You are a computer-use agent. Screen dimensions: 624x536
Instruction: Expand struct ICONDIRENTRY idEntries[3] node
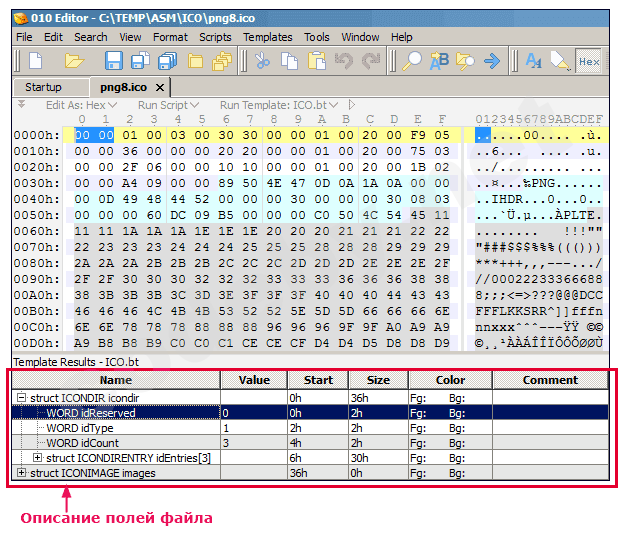[x=38, y=457]
